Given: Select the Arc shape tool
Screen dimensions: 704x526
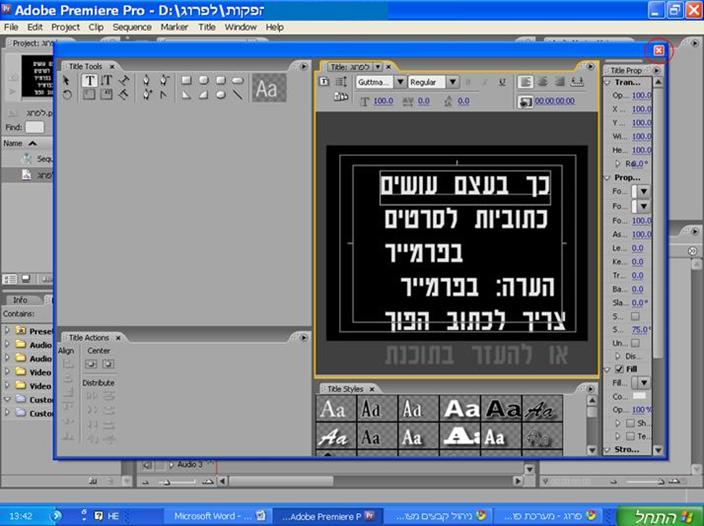Looking at the screenshot, I should [203, 95].
